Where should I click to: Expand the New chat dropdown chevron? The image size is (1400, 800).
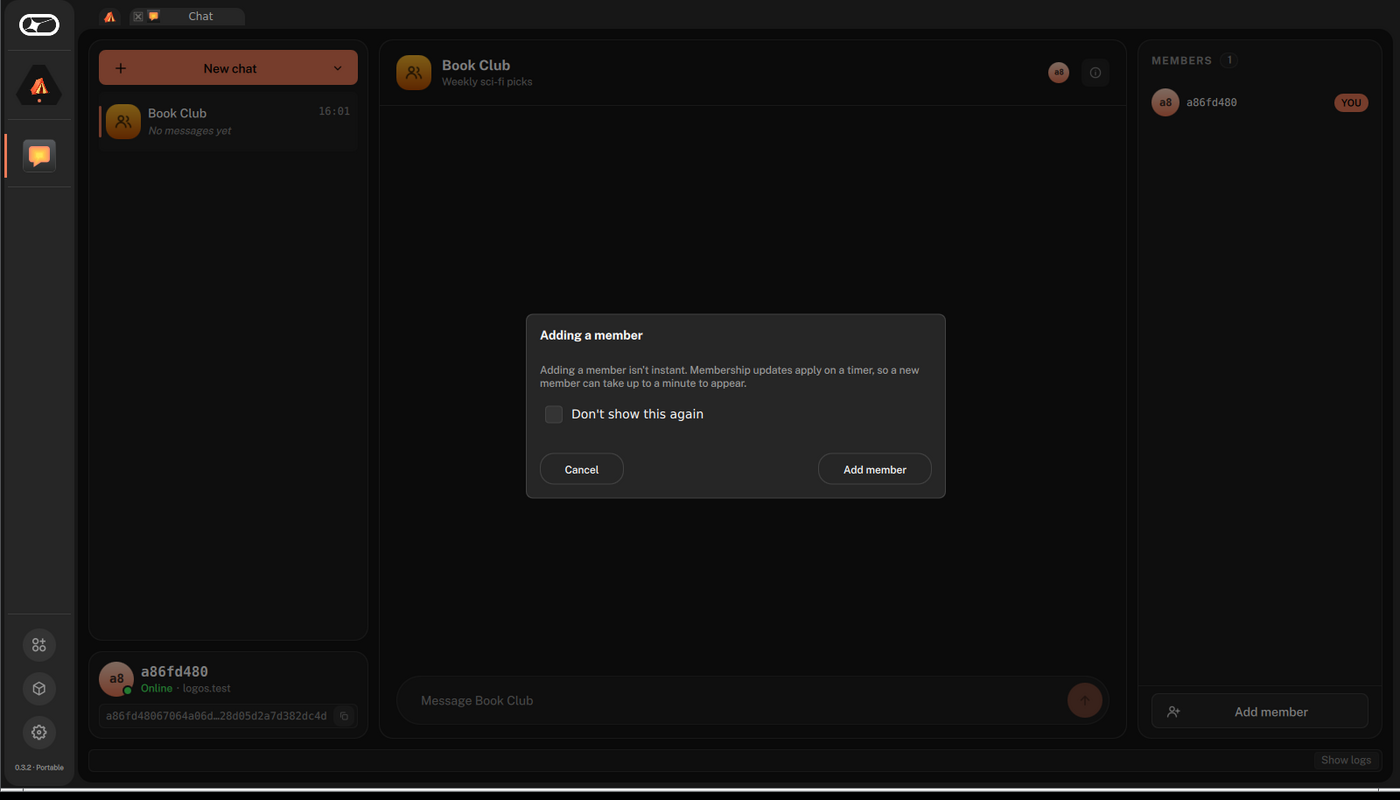337,68
